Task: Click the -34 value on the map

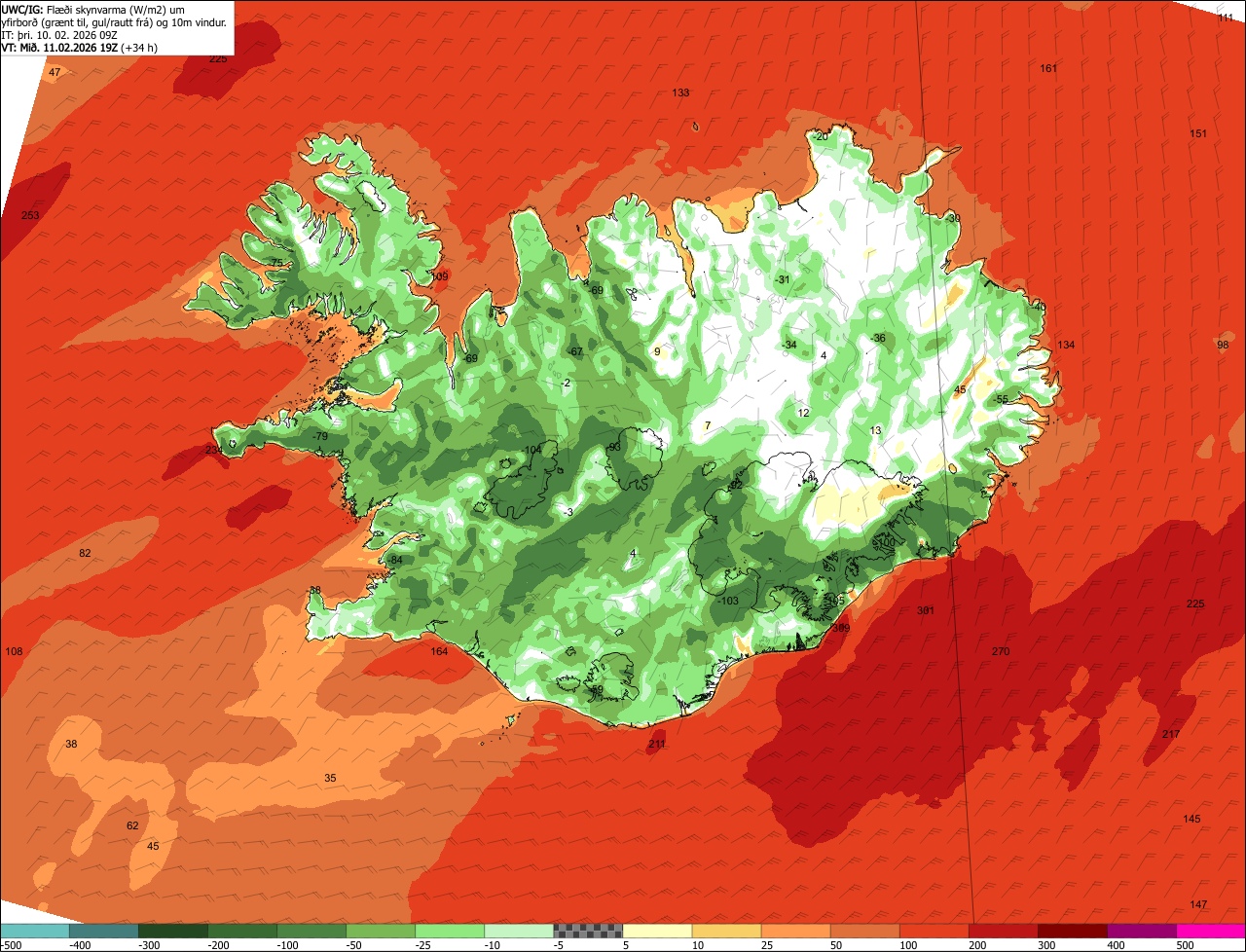Action: pyautogui.click(x=788, y=345)
